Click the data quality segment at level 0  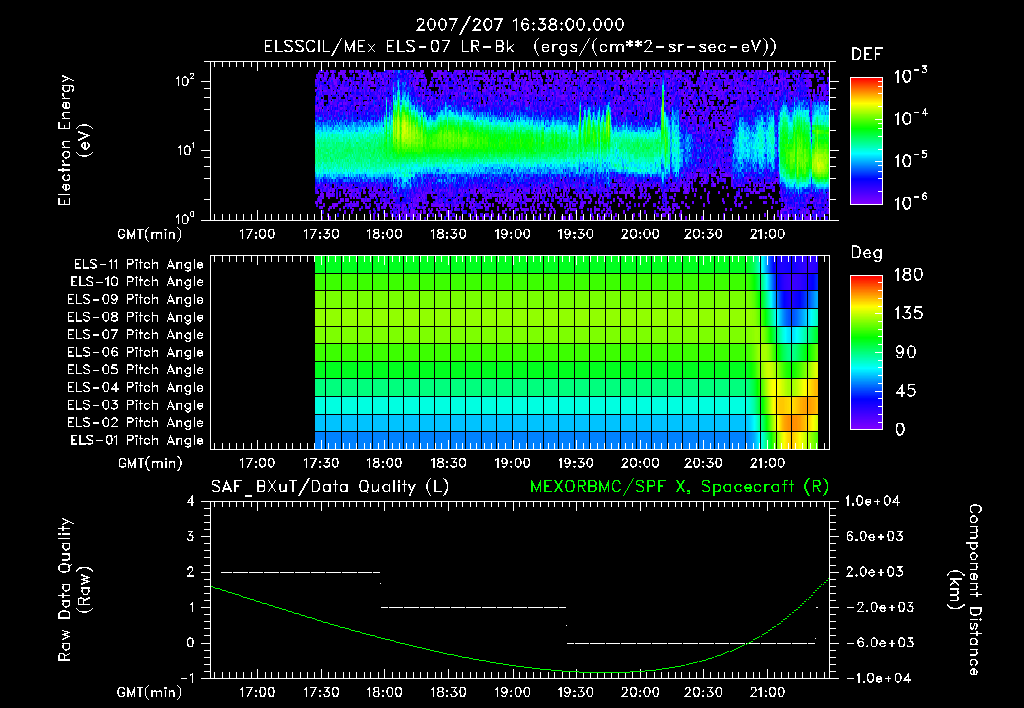pyautogui.click(x=691, y=643)
